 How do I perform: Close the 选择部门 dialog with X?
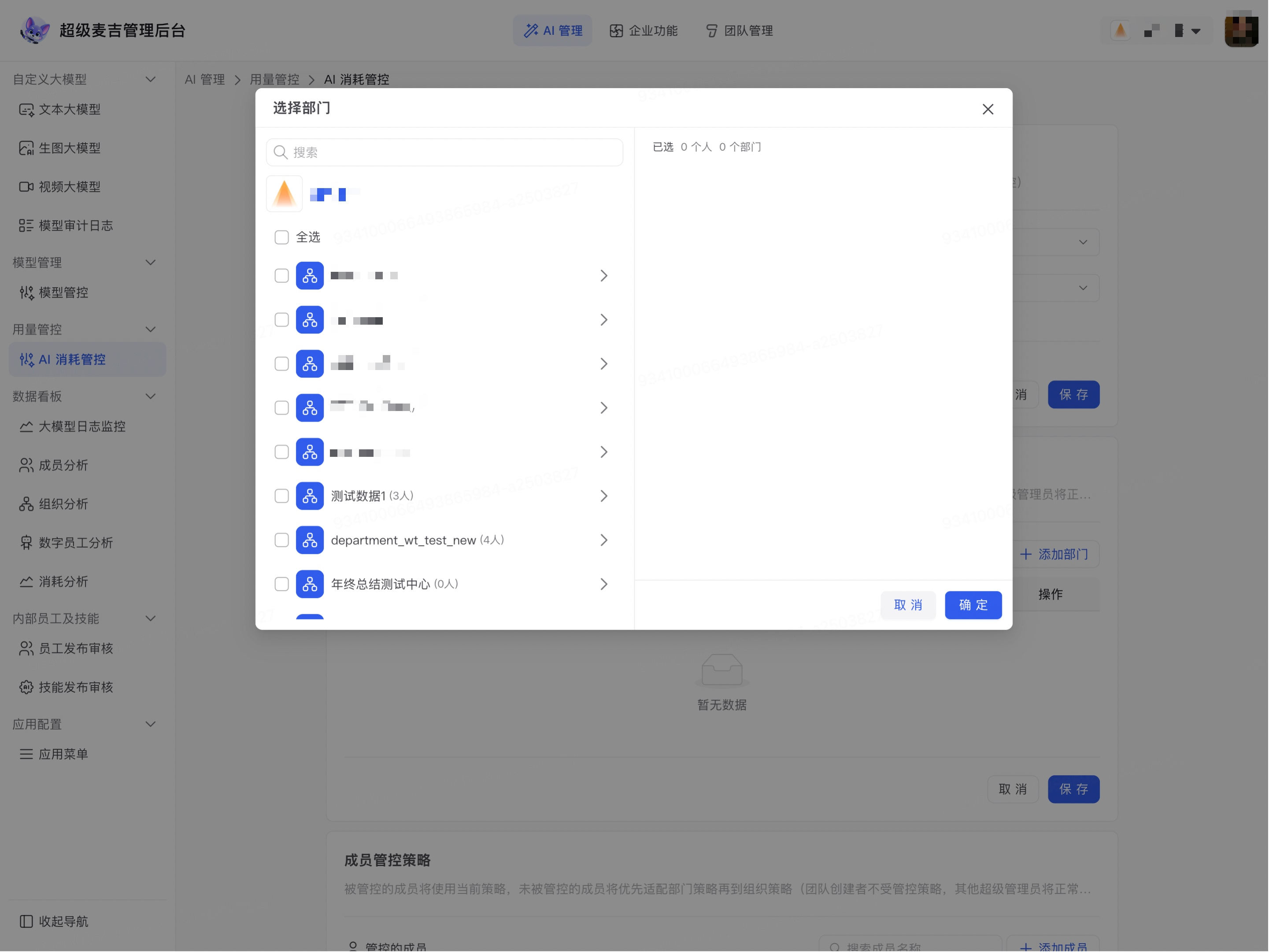988,109
